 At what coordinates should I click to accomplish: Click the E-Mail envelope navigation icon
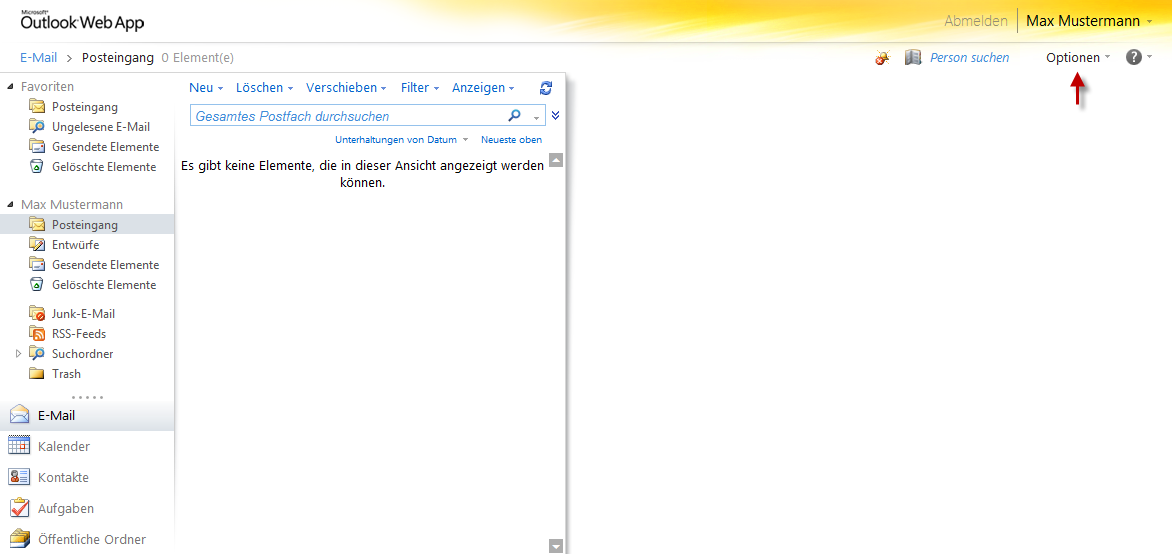[x=19, y=416]
